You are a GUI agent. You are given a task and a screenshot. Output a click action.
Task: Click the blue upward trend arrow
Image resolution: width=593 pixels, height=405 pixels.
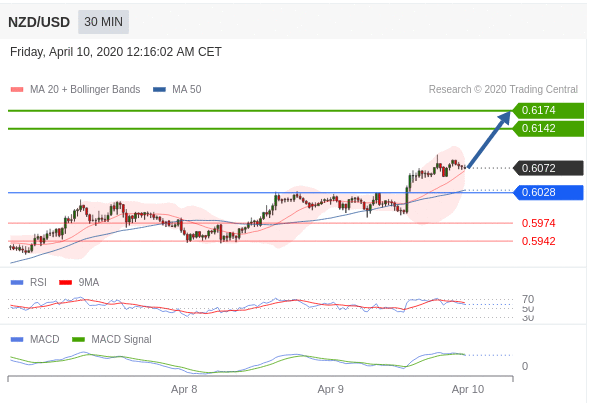[489, 139]
